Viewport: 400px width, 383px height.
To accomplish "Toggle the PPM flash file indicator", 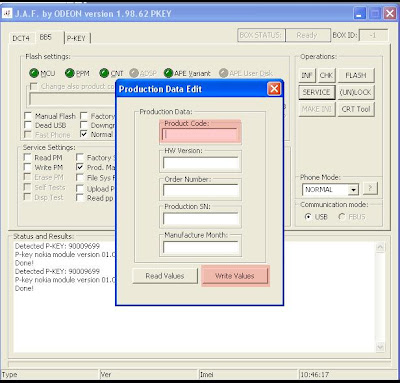I will pyautogui.click(x=70, y=73).
